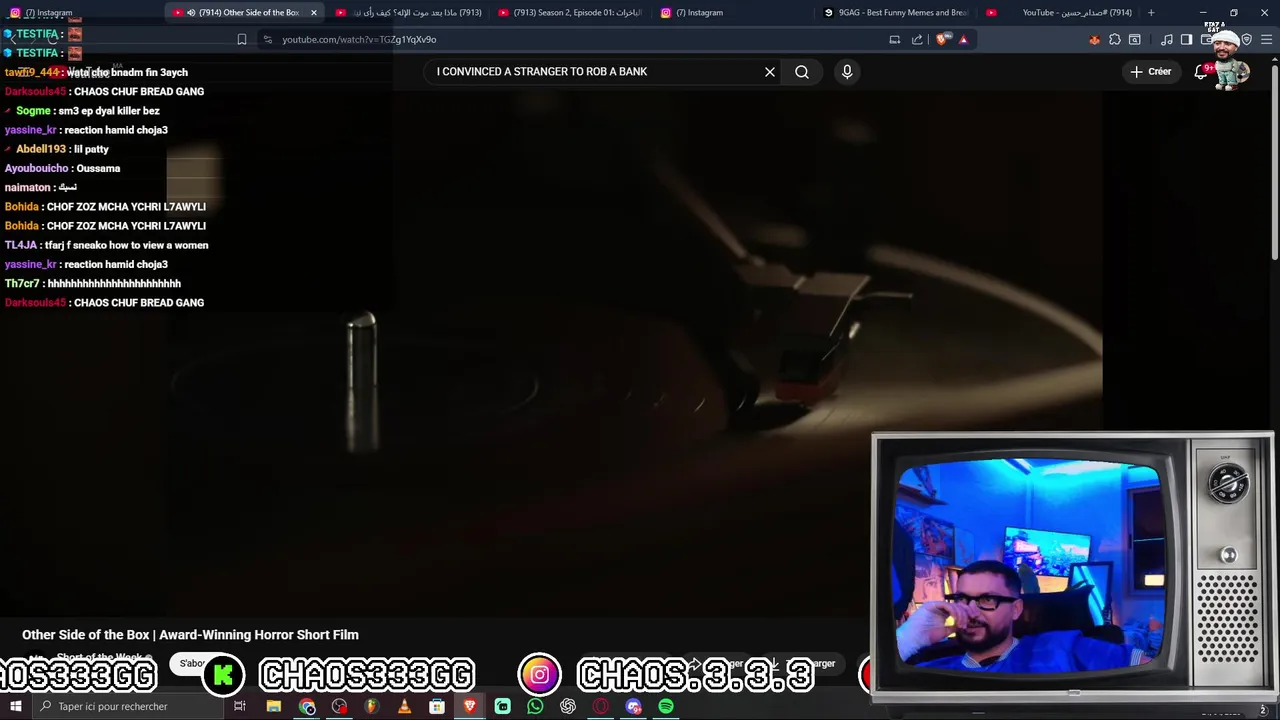This screenshot has width=1280, height=720.
Task: Open WhatsApp from the taskbar
Action: click(x=535, y=706)
